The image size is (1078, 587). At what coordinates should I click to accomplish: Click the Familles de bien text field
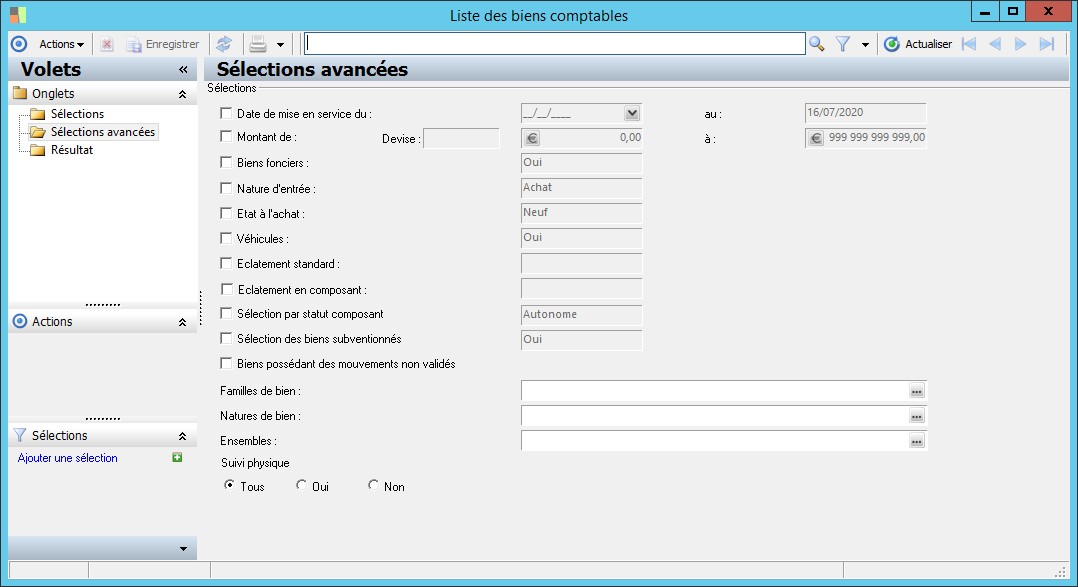pyautogui.click(x=714, y=391)
